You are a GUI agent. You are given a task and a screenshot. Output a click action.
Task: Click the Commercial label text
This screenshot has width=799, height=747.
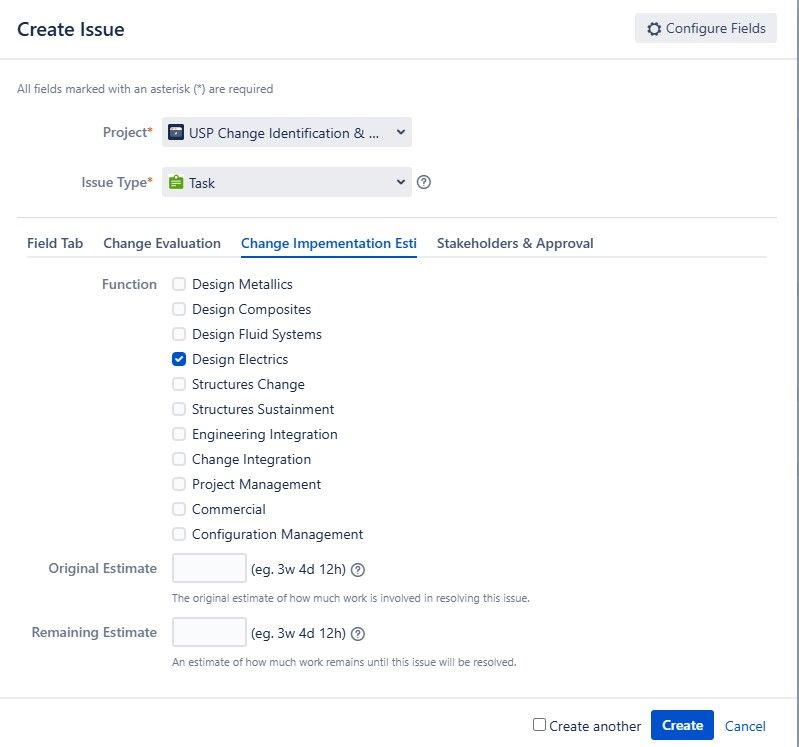pyautogui.click(x=229, y=509)
